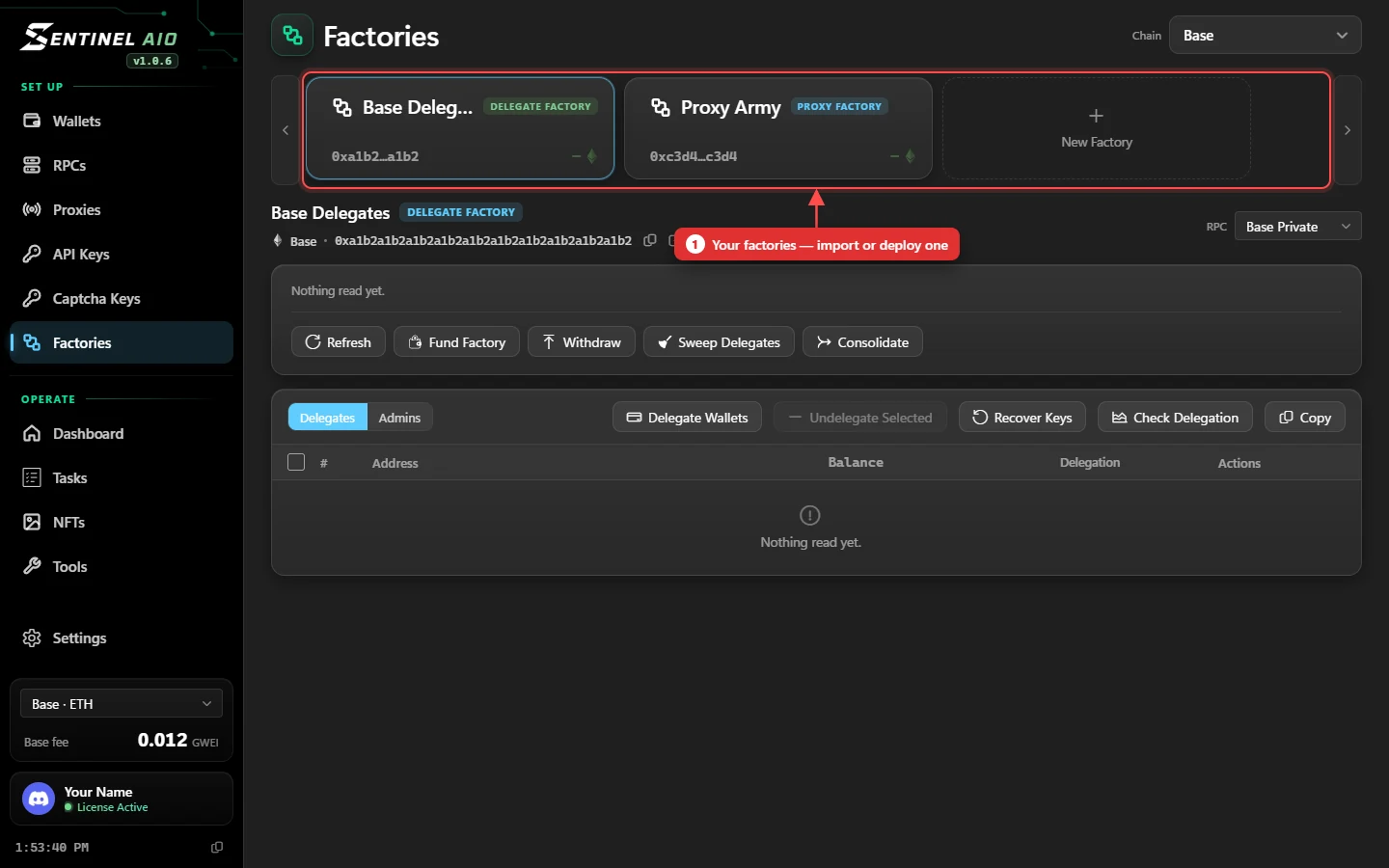Open NFTs in sidebar
The width and height of the screenshot is (1389, 868).
(x=122, y=523)
